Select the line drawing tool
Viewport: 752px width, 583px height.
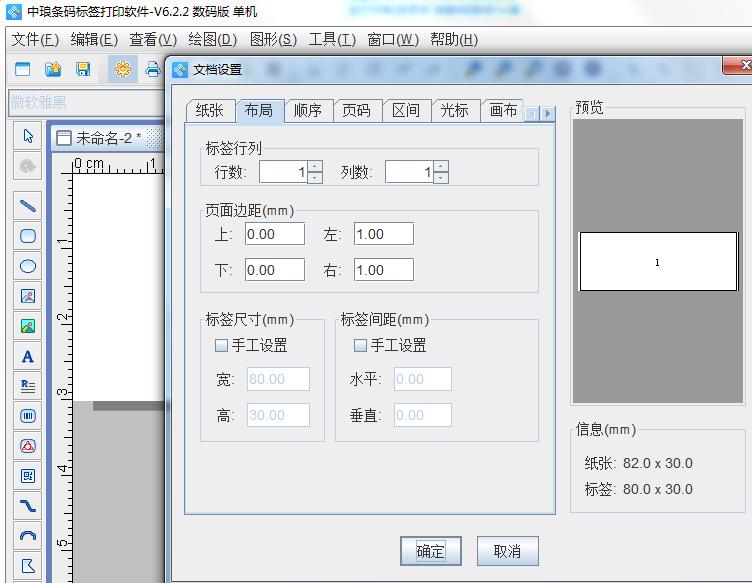coord(28,206)
